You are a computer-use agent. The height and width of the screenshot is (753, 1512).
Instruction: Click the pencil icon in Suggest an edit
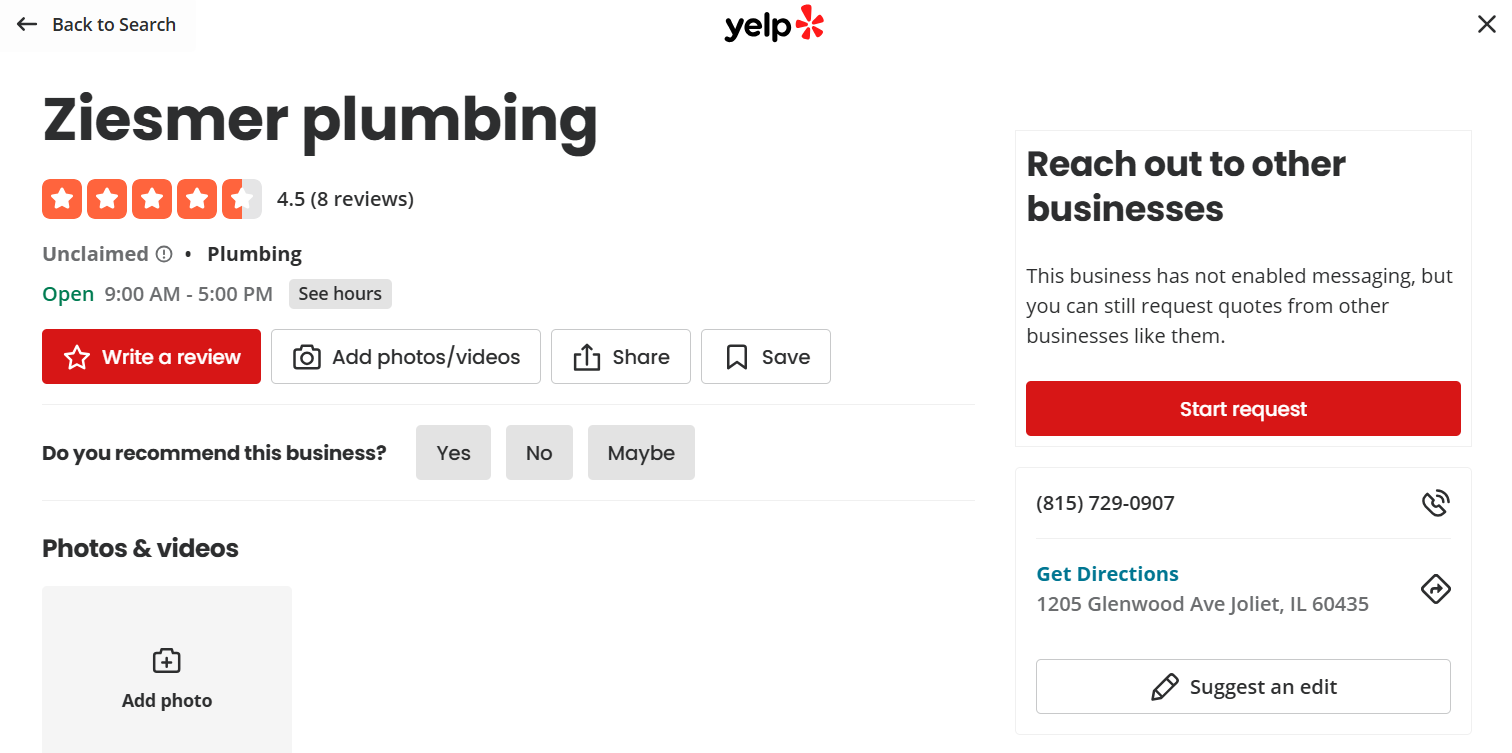click(x=1166, y=686)
